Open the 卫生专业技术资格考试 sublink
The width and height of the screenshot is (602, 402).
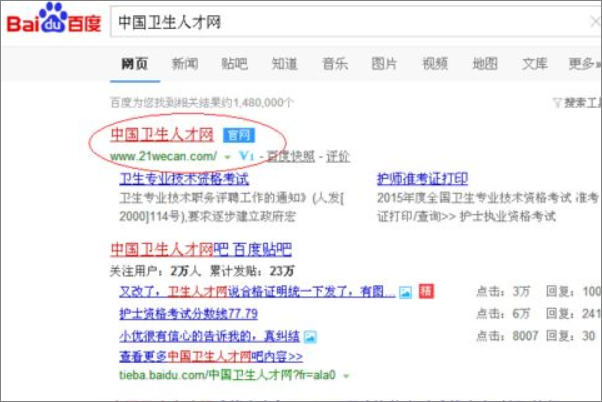tap(184, 179)
